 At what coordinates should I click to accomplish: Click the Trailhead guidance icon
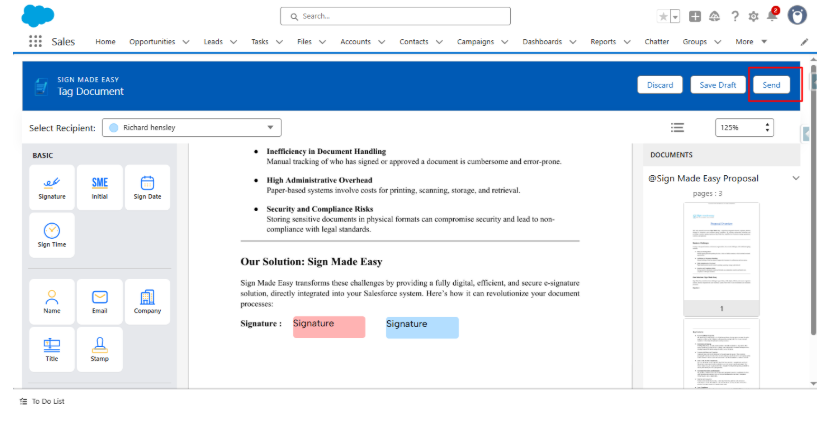[714, 17]
